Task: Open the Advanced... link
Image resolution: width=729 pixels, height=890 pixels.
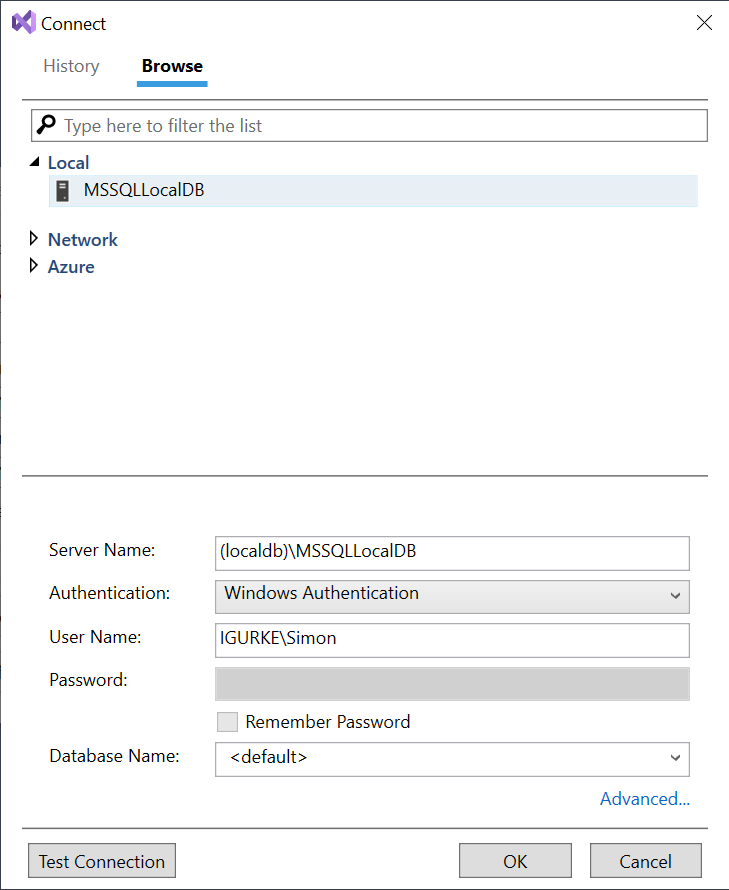Action: coord(644,799)
